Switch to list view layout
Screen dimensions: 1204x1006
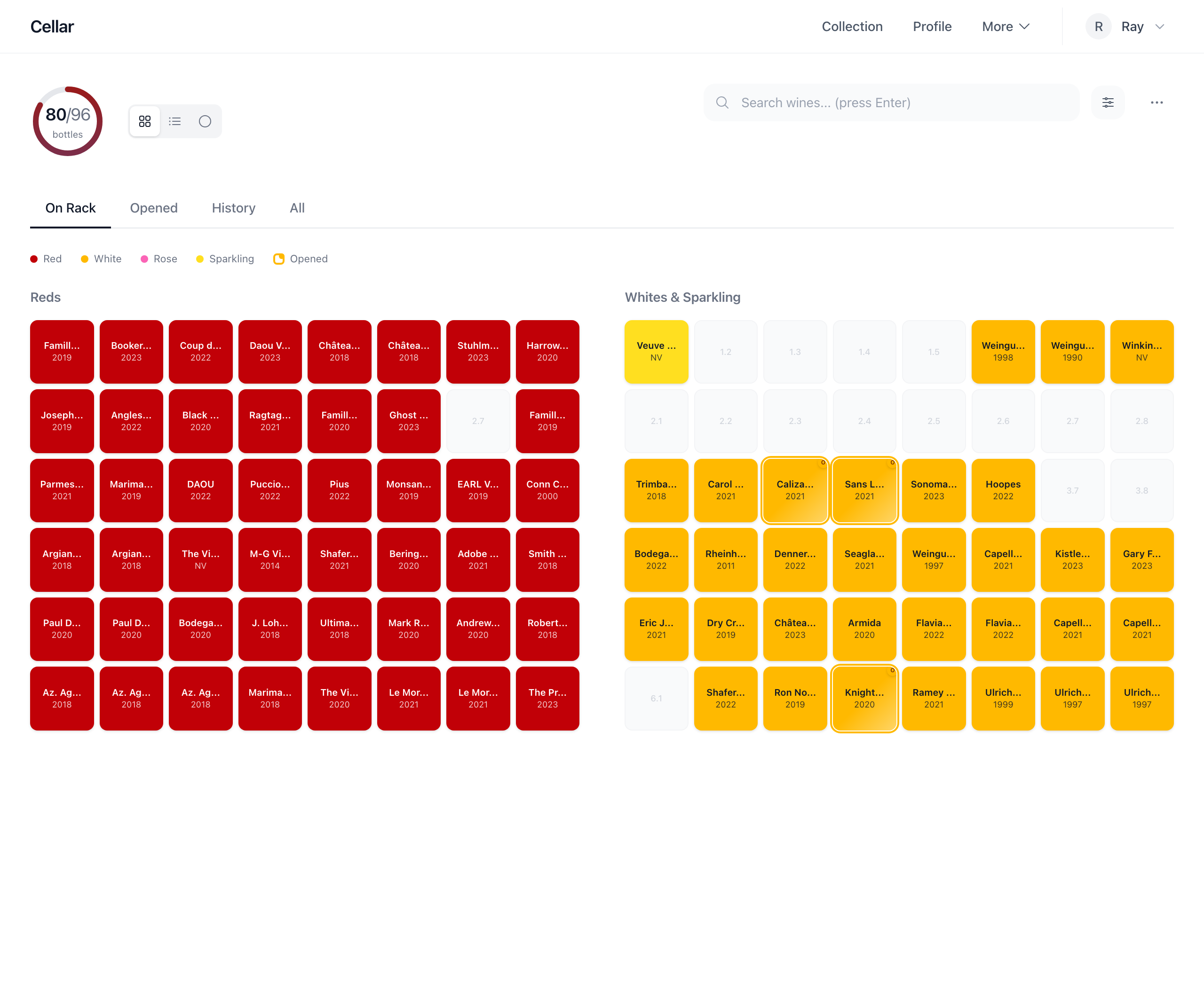click(x=175, y=122)
